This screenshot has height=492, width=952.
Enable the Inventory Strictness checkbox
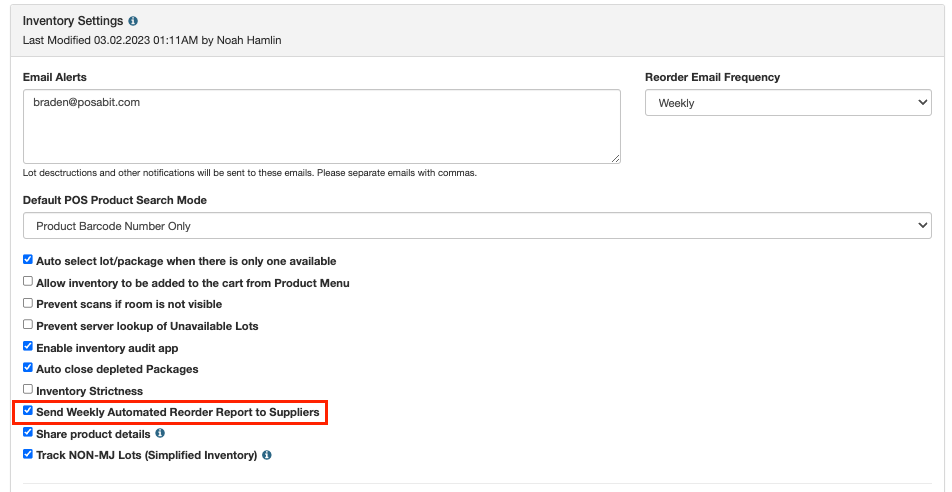(28, 389)
